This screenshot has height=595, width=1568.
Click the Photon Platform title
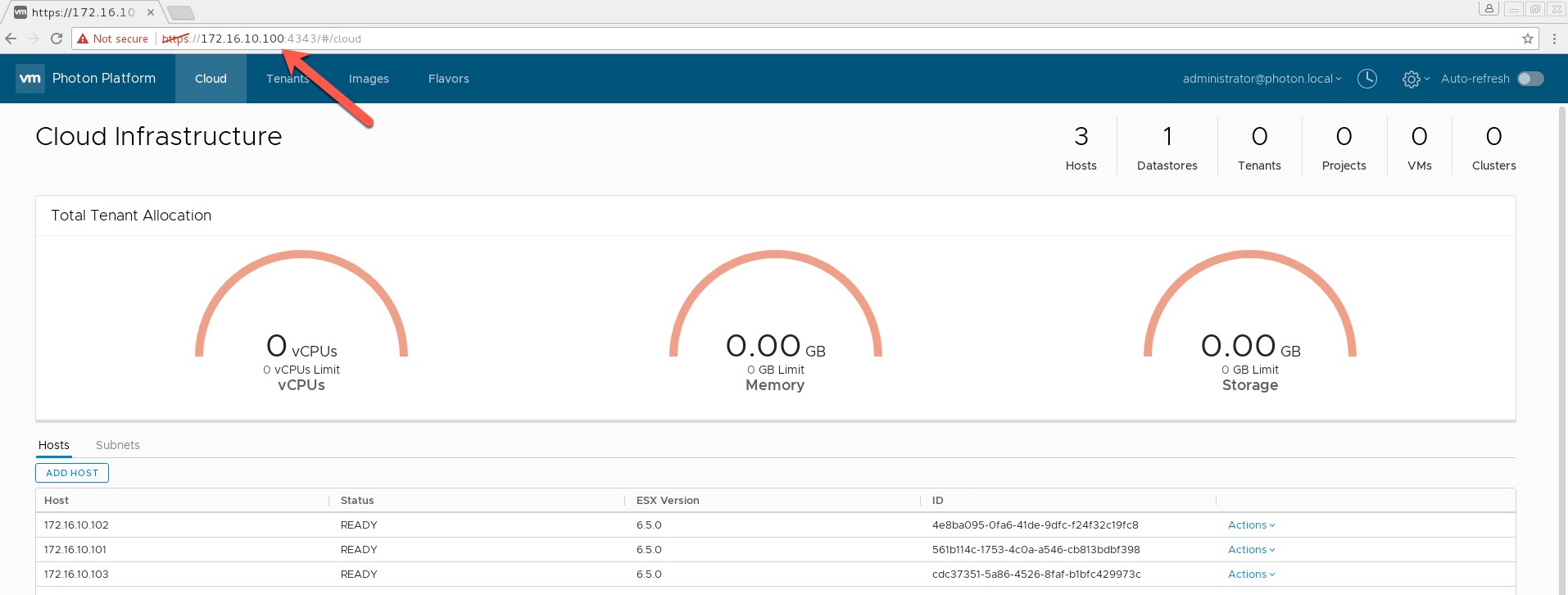[104, 79]
